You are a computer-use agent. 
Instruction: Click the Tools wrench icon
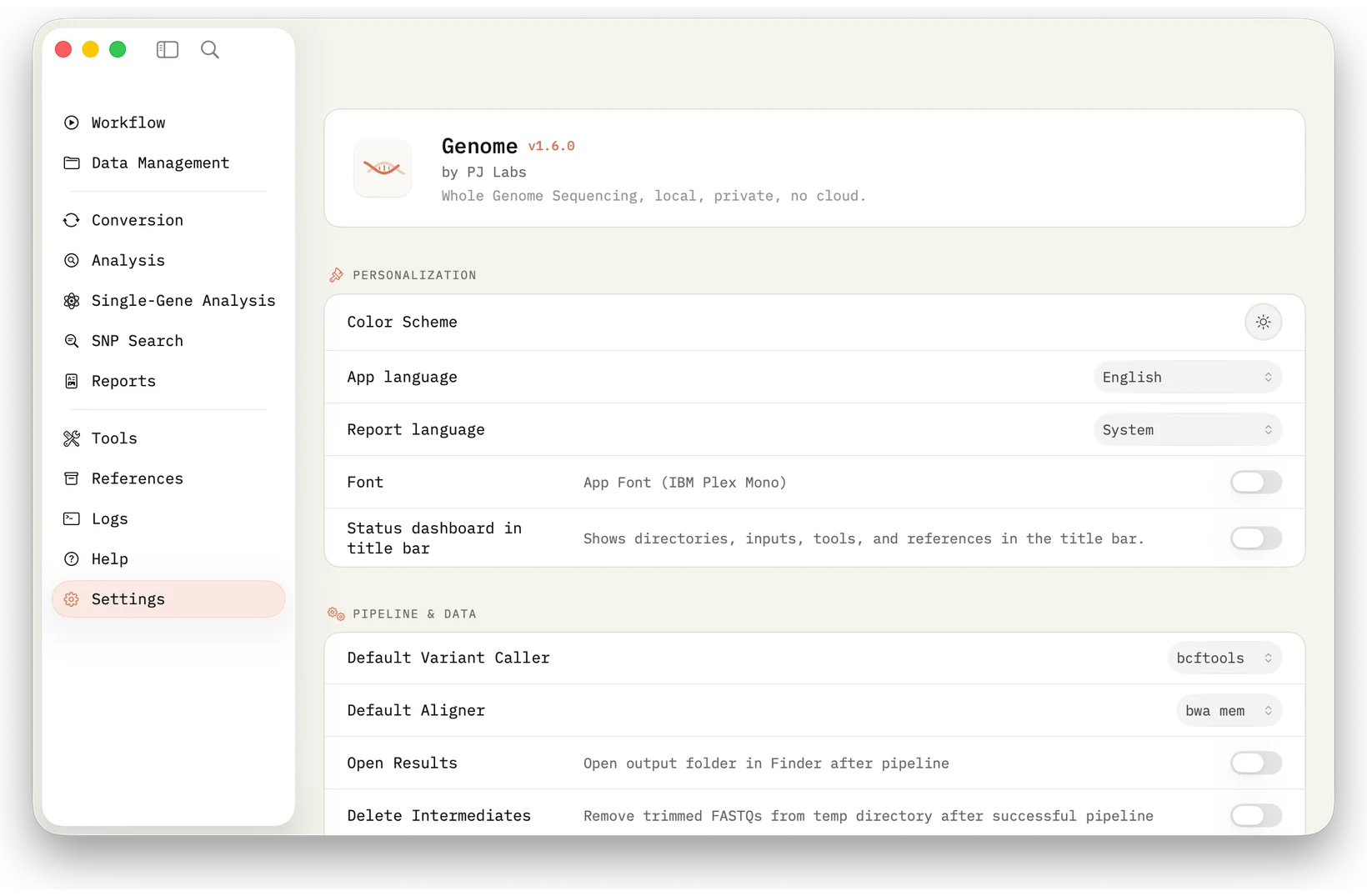click(x=72, y=438)
